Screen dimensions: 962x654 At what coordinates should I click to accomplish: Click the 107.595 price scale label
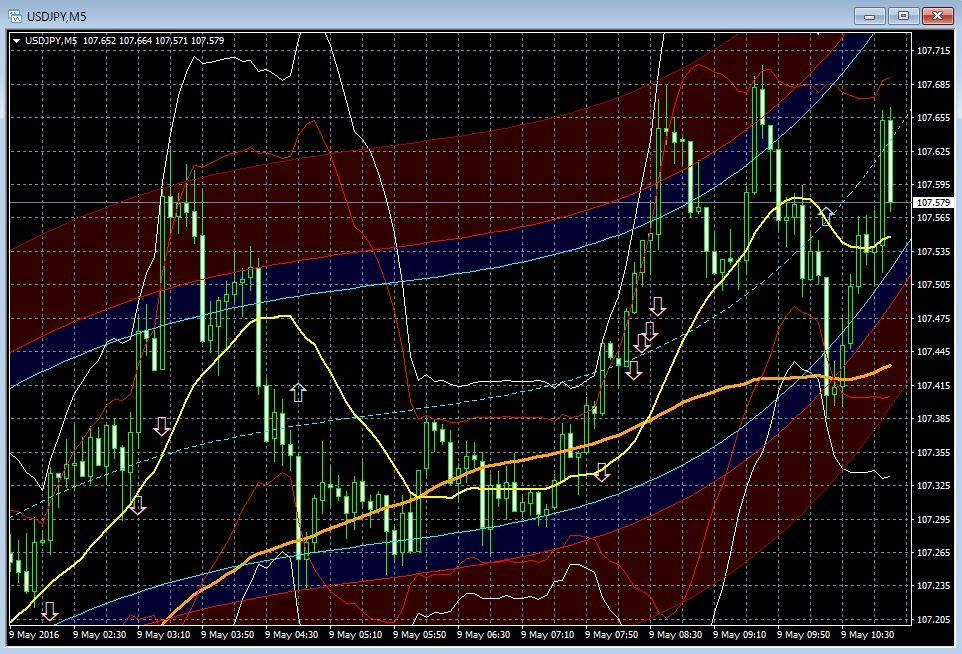pos(933,184)
